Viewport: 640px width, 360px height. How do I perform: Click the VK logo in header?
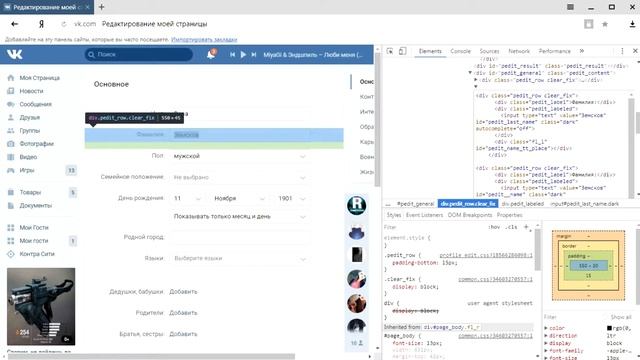(15, 54)
